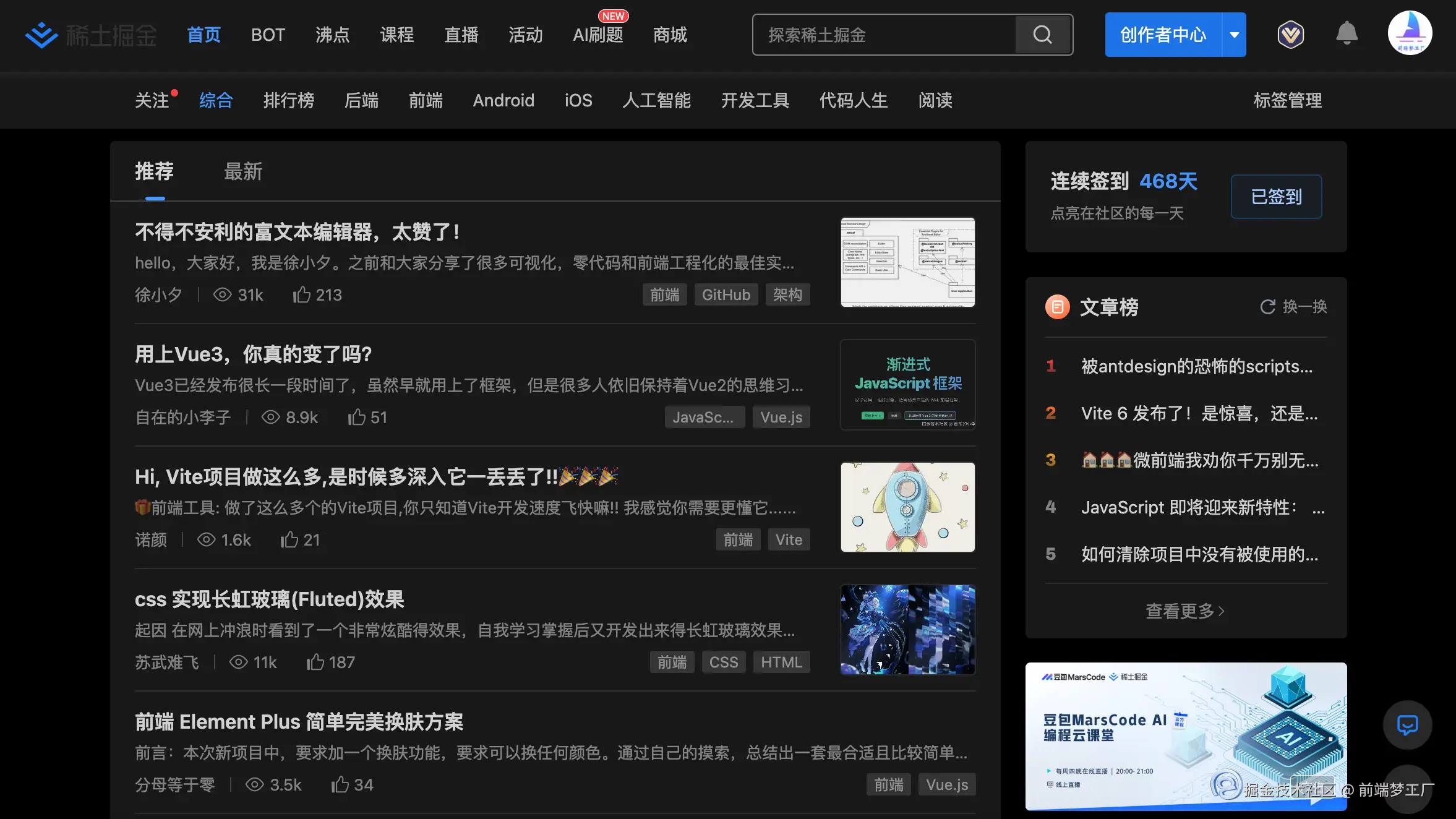
Task: Select the 前端 category in navigation
Action: click(426, 100)
